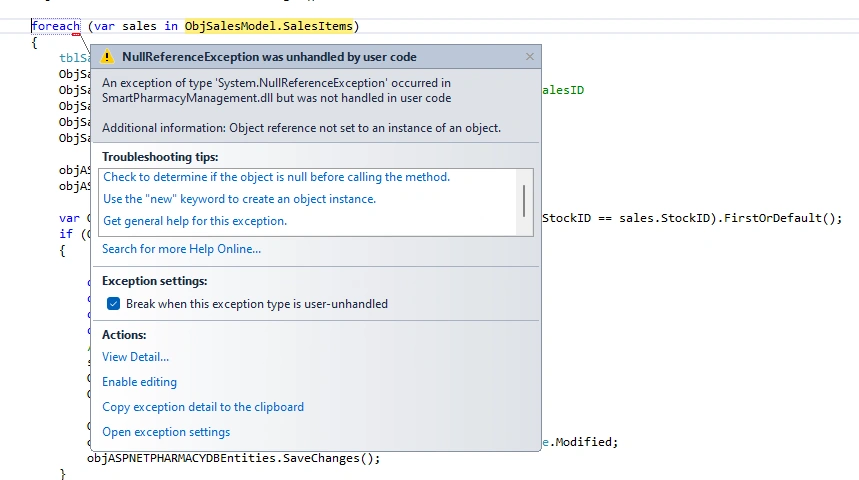Open 'Check to determine if the object is null' tip

tap(277, 177)
